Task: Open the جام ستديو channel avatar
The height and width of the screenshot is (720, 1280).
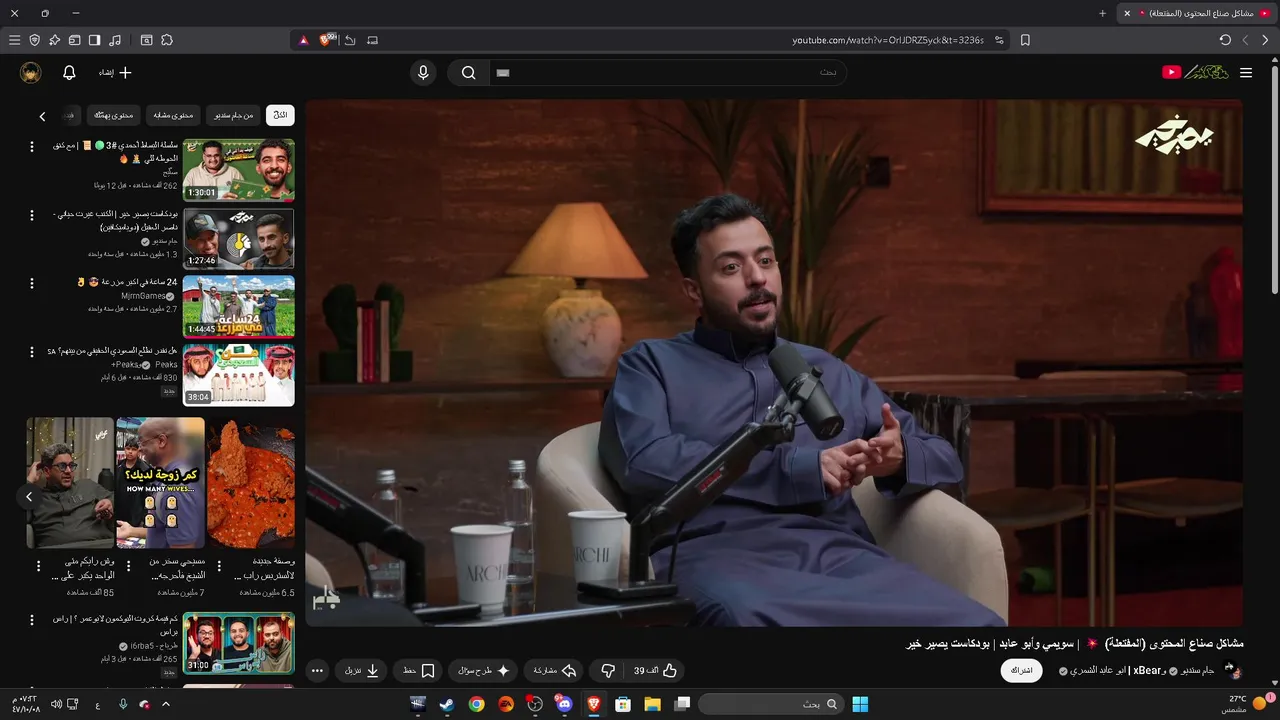Action: (1232, 670)
